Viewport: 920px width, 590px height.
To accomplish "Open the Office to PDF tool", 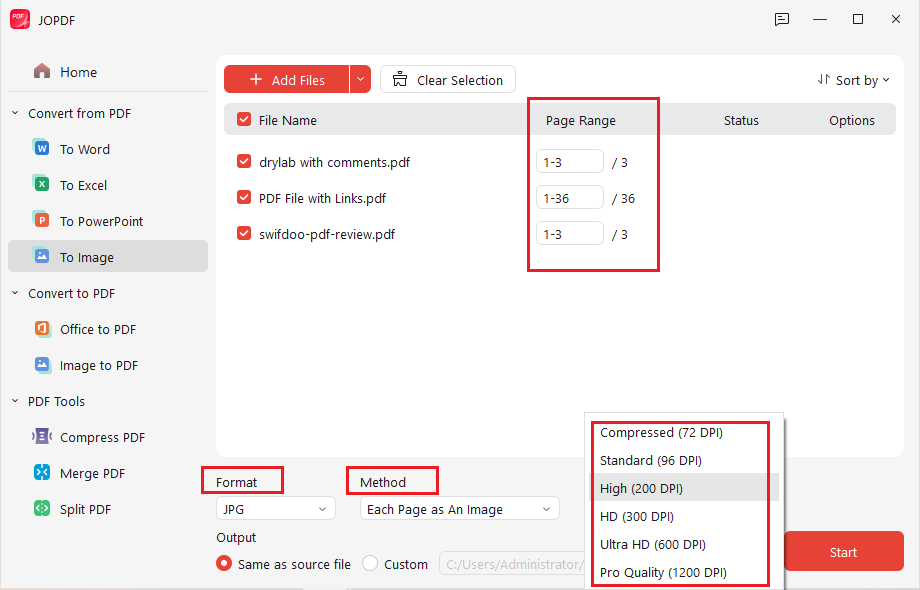I will (108, 329).
